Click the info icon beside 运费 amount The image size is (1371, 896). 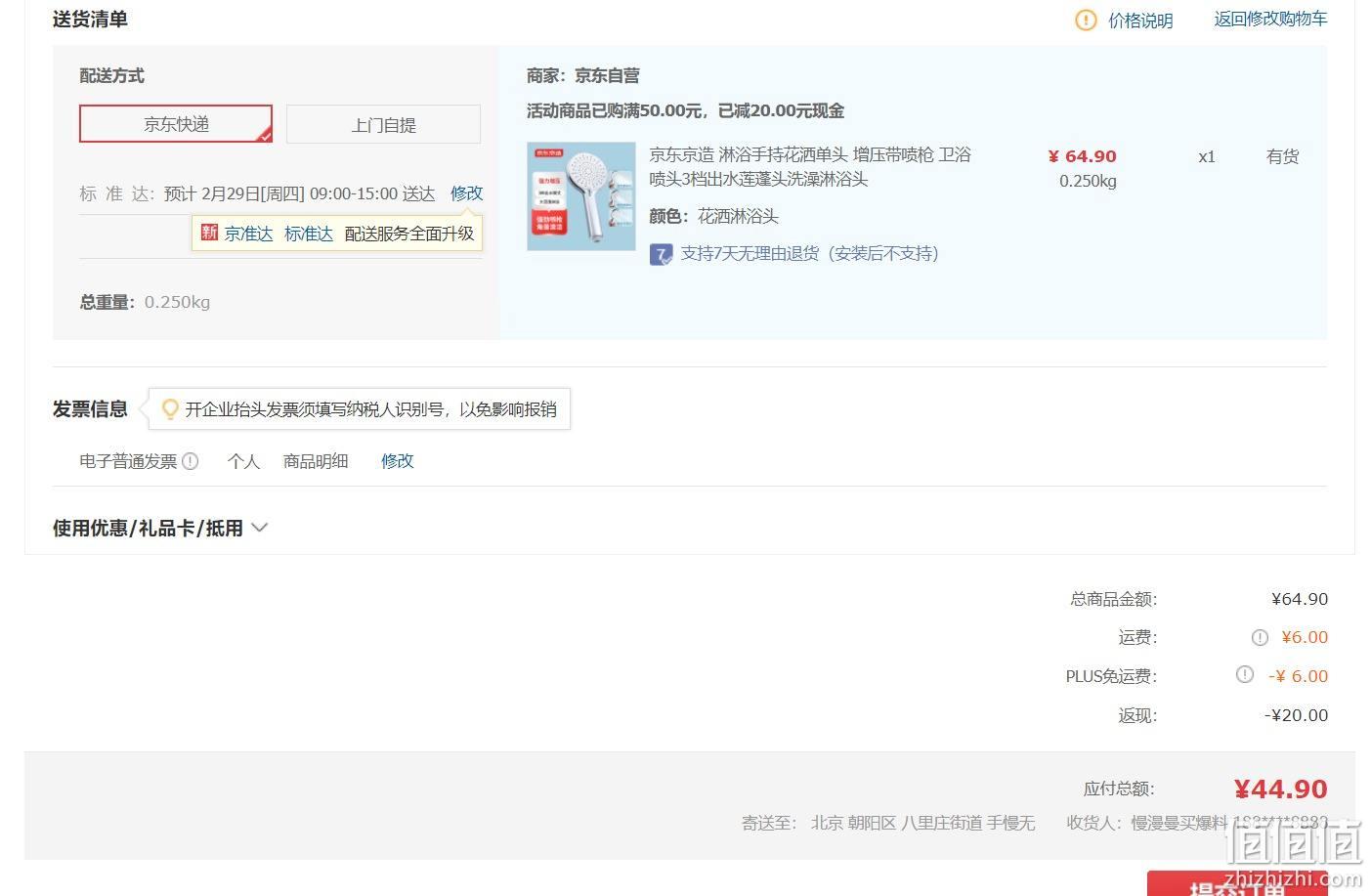1260,637
